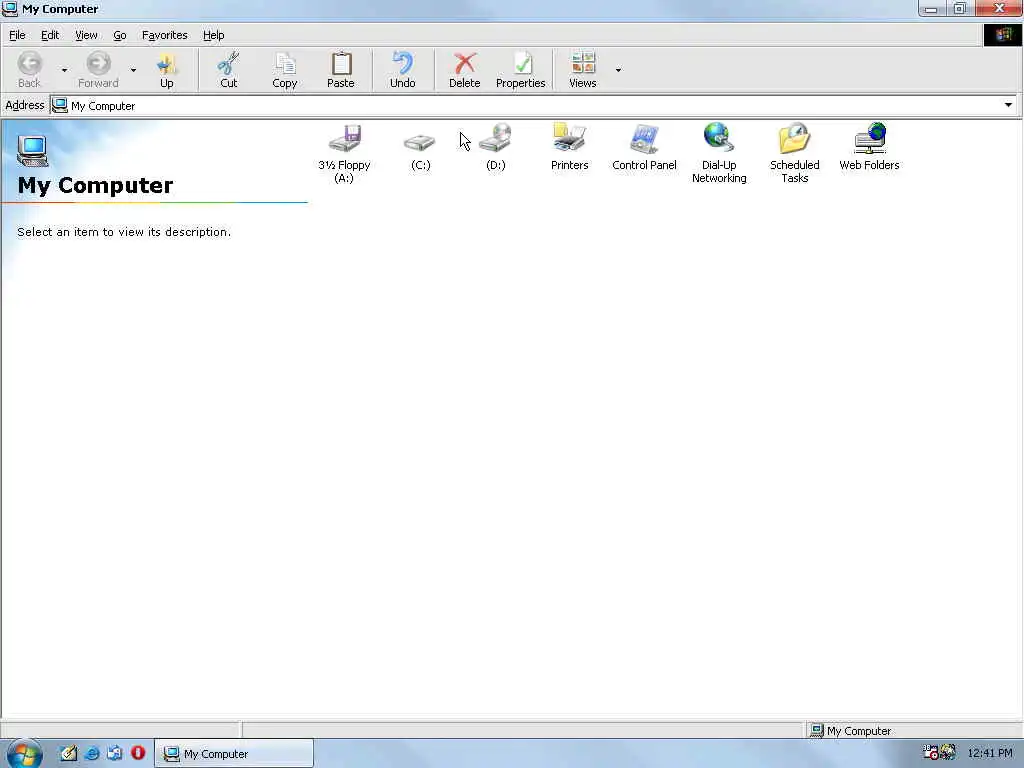
Task: Open the Go menu
Action: pos(120,35)
